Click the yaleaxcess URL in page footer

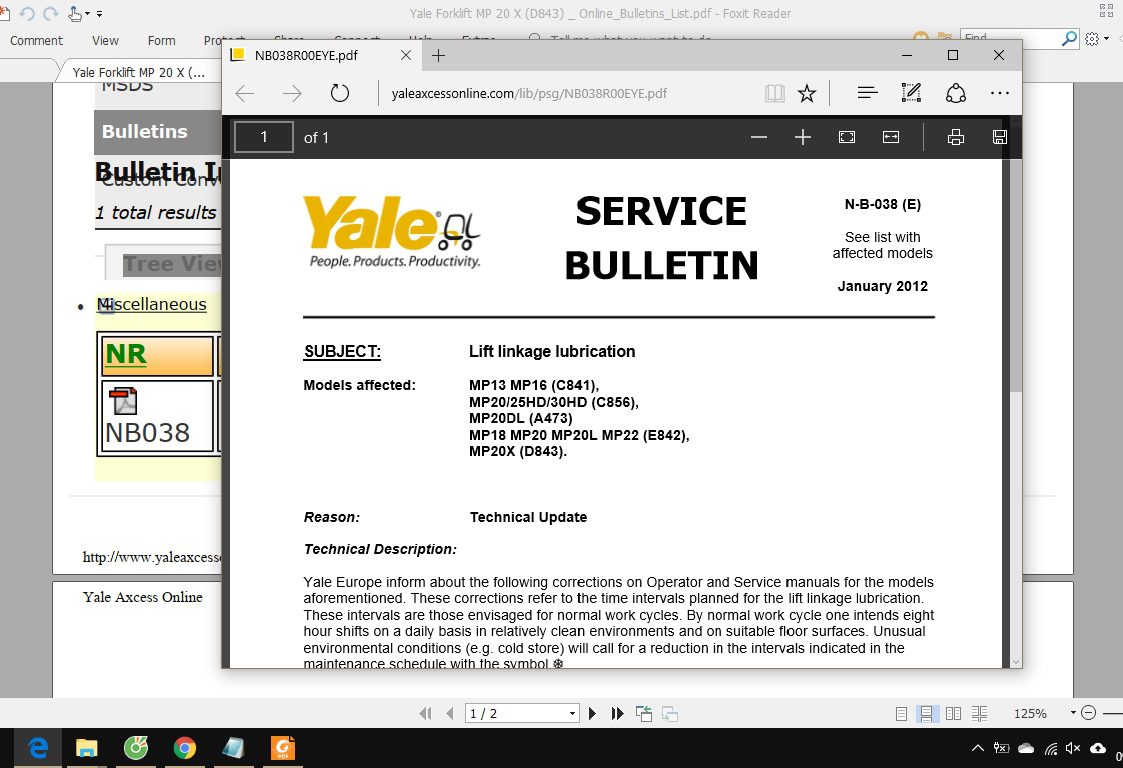click(152, 557)
